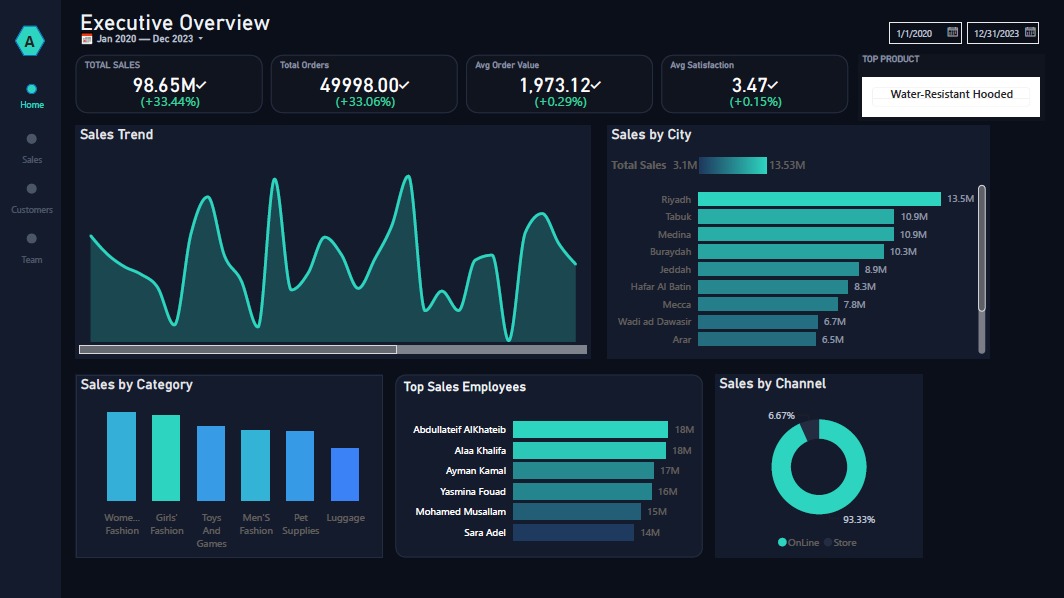This screenshot has height=598, width=1064.
Task: Click calendar icon beside Jan 2020 range
Action: 87,39
